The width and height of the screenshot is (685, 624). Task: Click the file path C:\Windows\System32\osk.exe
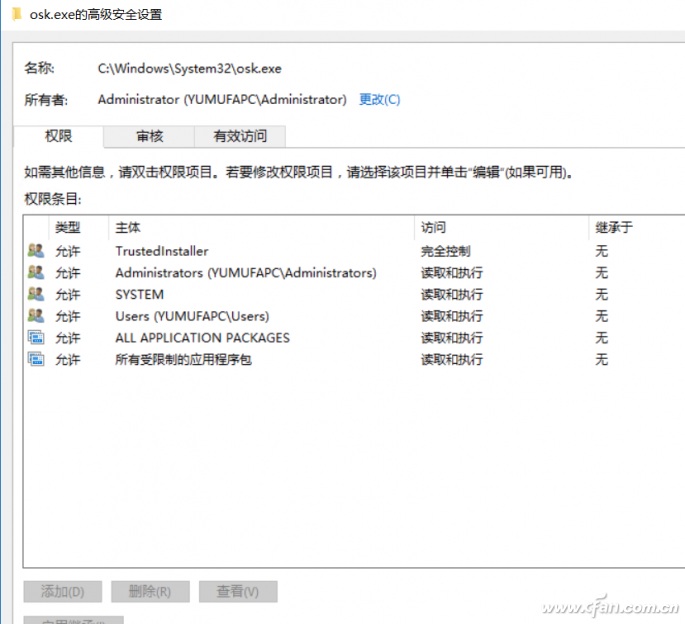190,69
